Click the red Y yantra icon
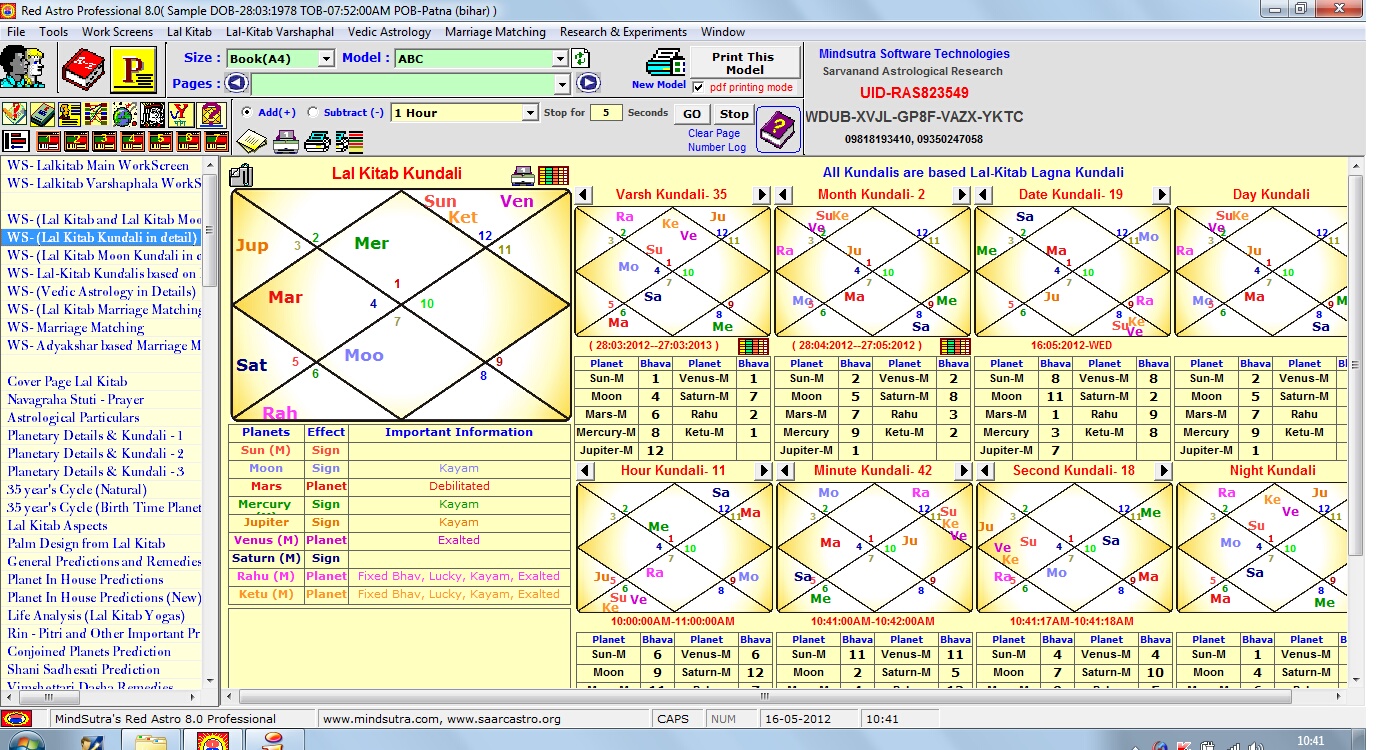This screenshot has height=750, width=1400. pos(180,114)
